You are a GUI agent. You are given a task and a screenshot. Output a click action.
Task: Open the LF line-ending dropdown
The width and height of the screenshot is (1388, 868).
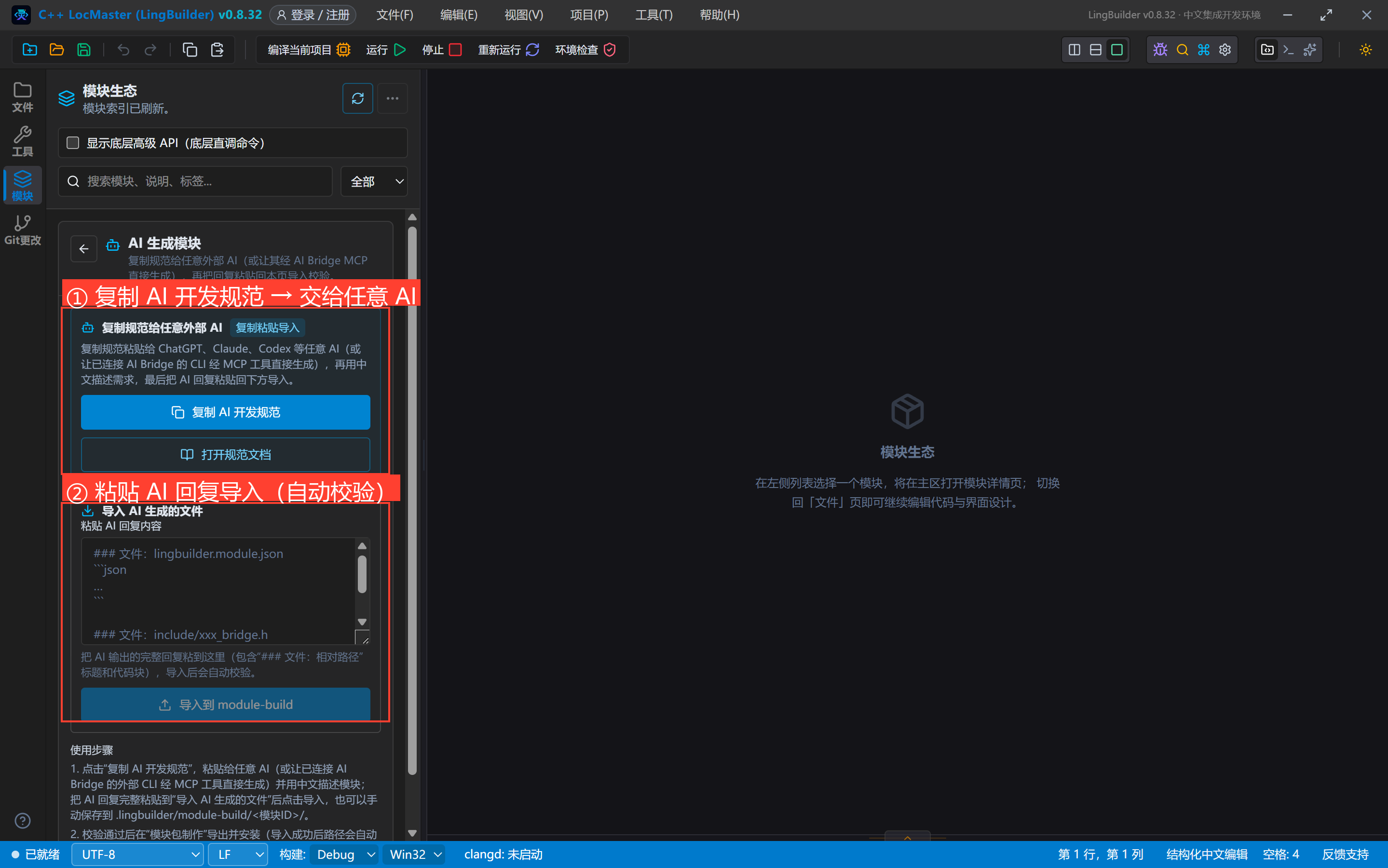238,854
